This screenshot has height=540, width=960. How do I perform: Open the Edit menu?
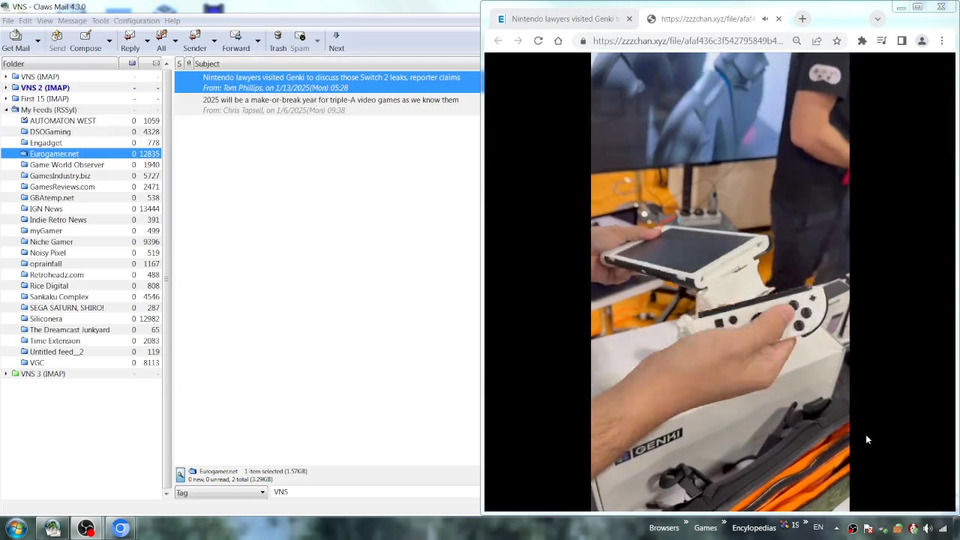point(25,21)
